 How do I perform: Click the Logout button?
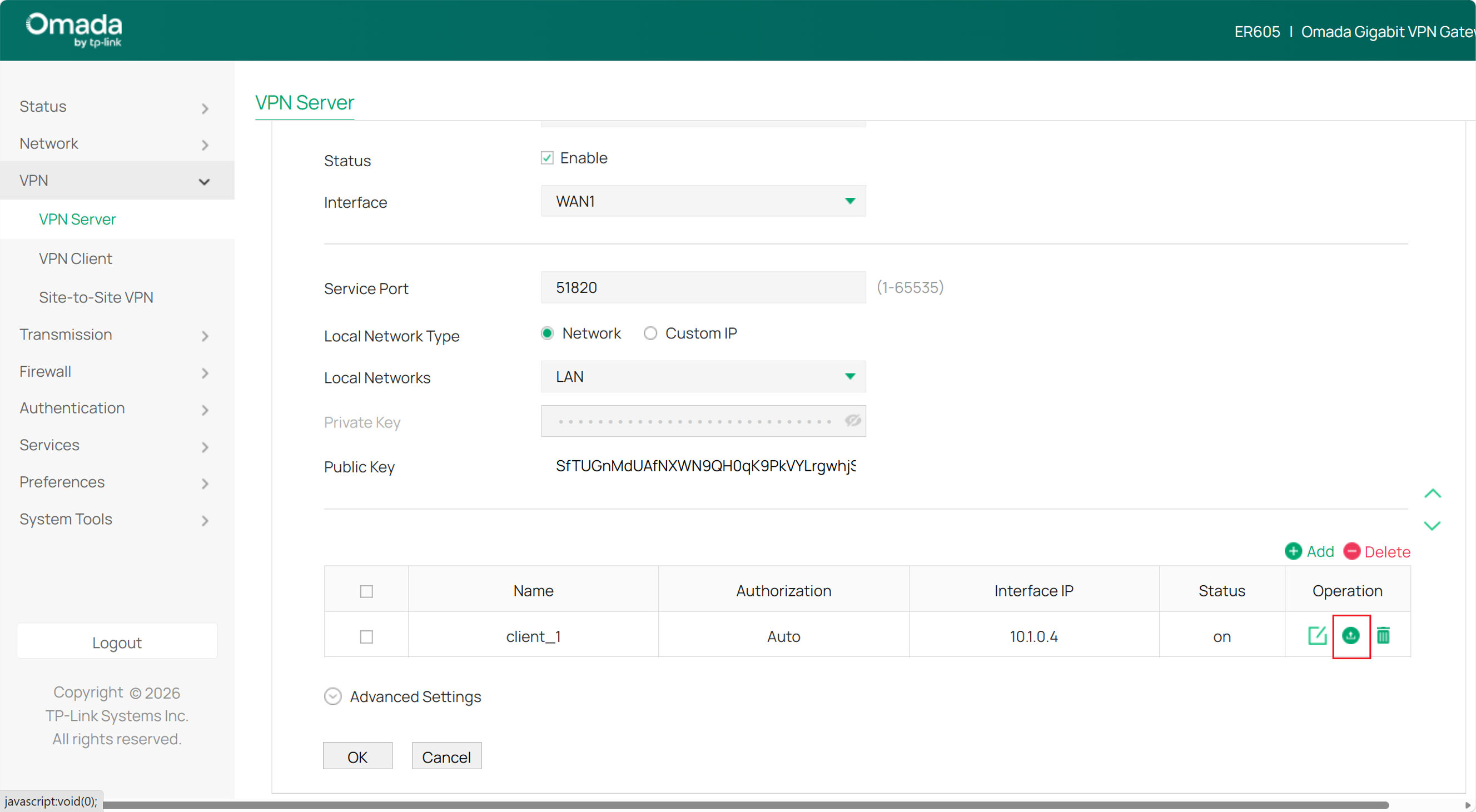117,642
